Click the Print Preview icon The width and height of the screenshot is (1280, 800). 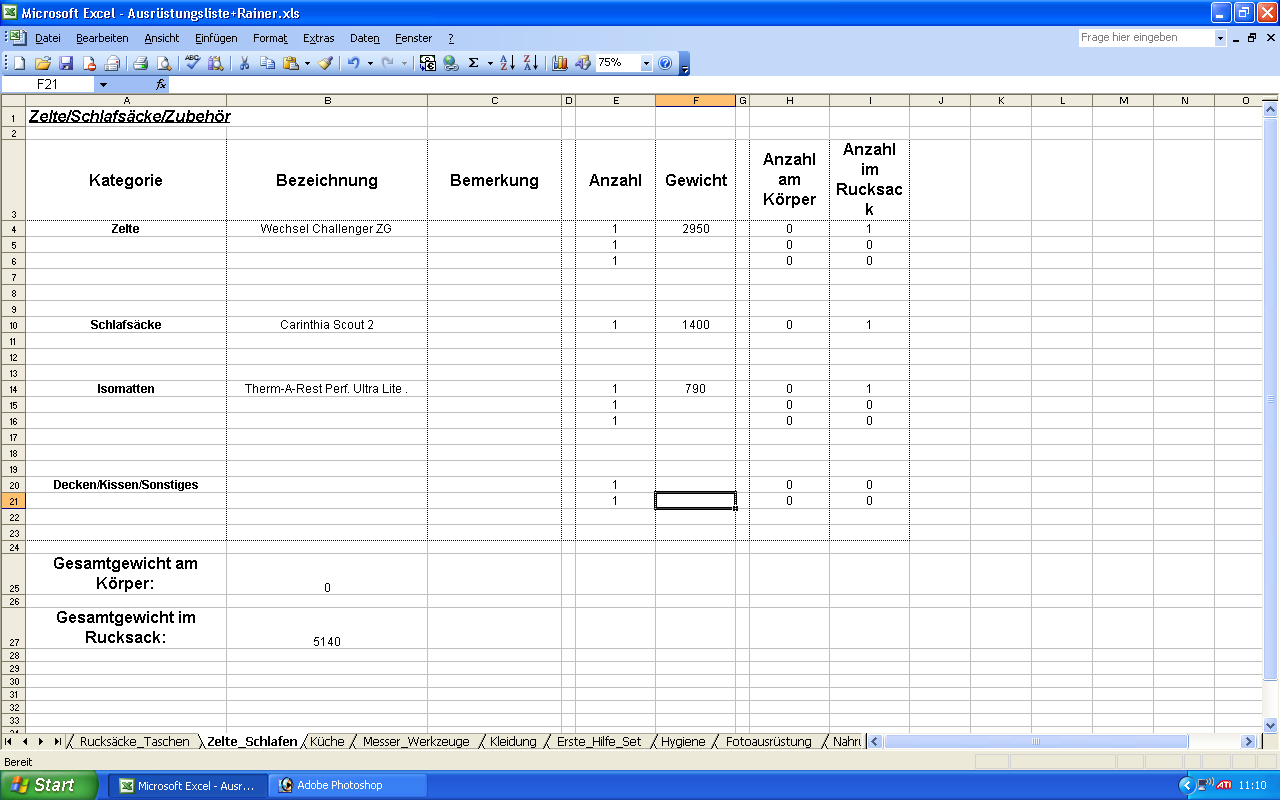(163, 63)
